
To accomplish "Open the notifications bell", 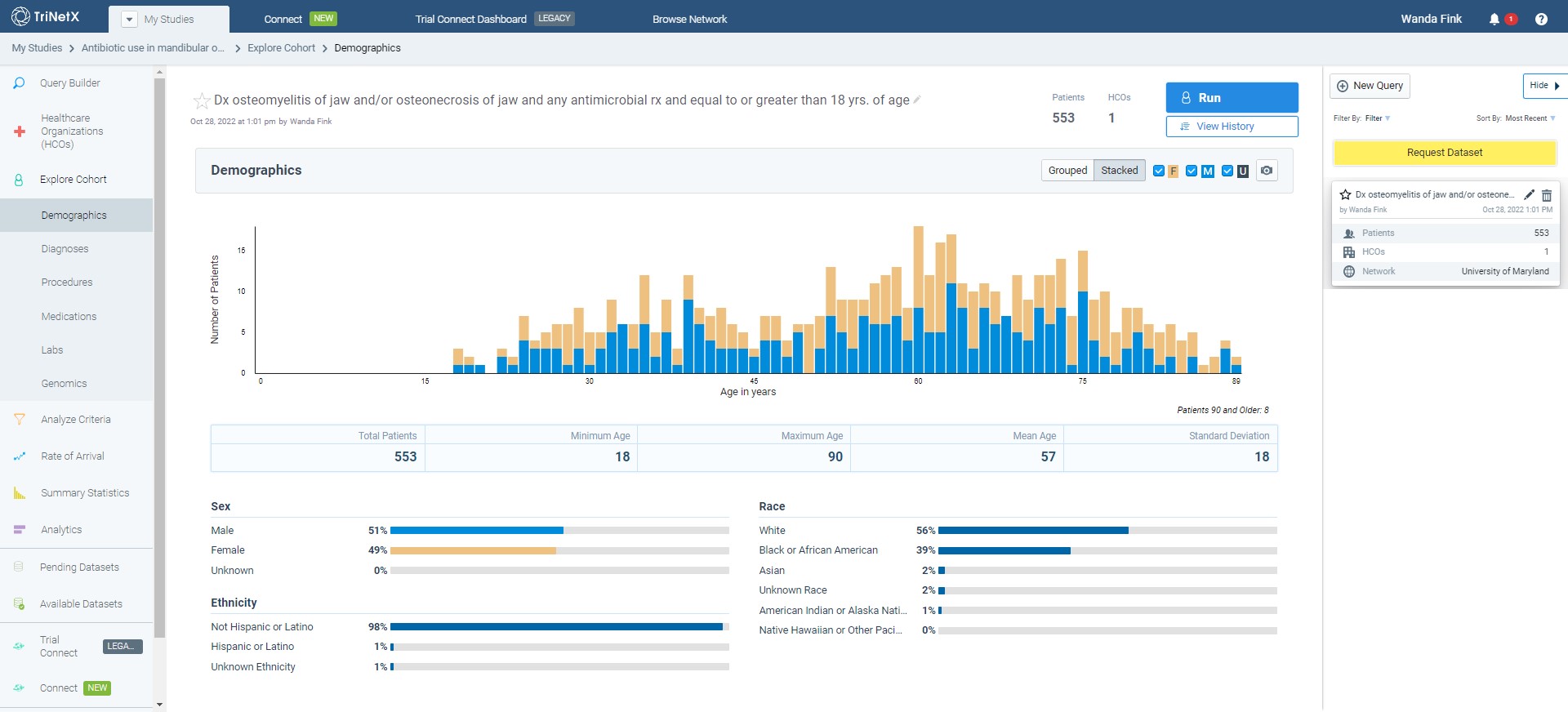I will (x=1494, y=19).
